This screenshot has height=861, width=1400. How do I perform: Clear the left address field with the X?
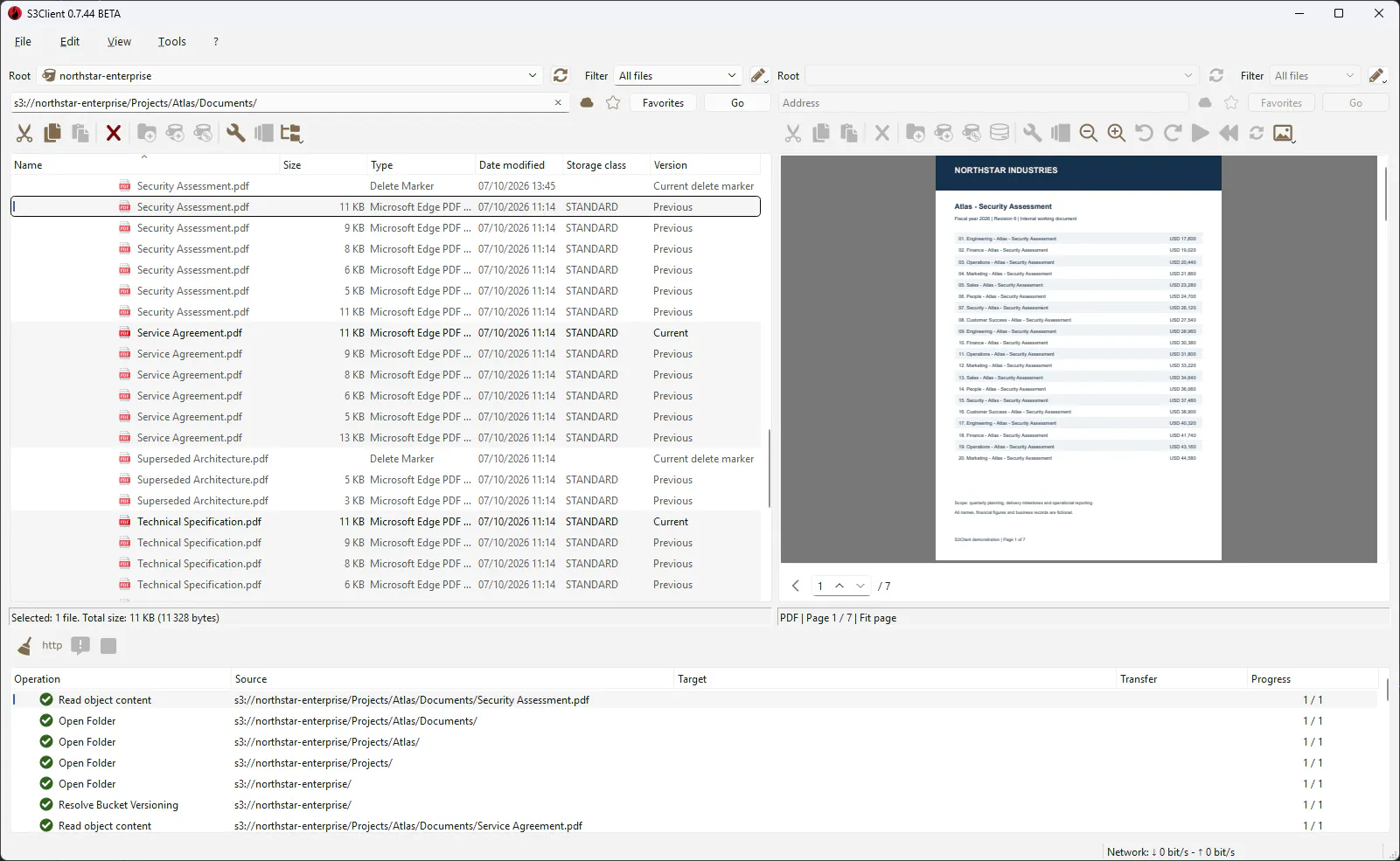pyautogui.click(x=558, y=103)
